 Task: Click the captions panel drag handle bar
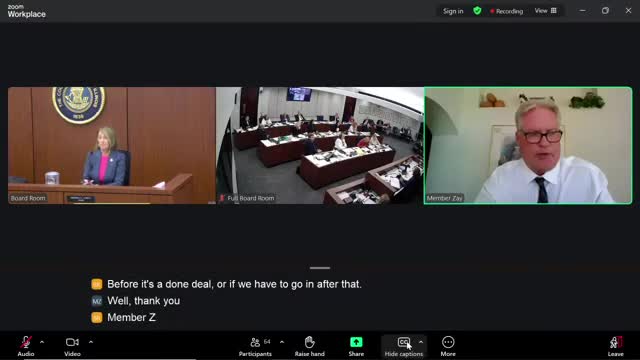tap(320, 268)
